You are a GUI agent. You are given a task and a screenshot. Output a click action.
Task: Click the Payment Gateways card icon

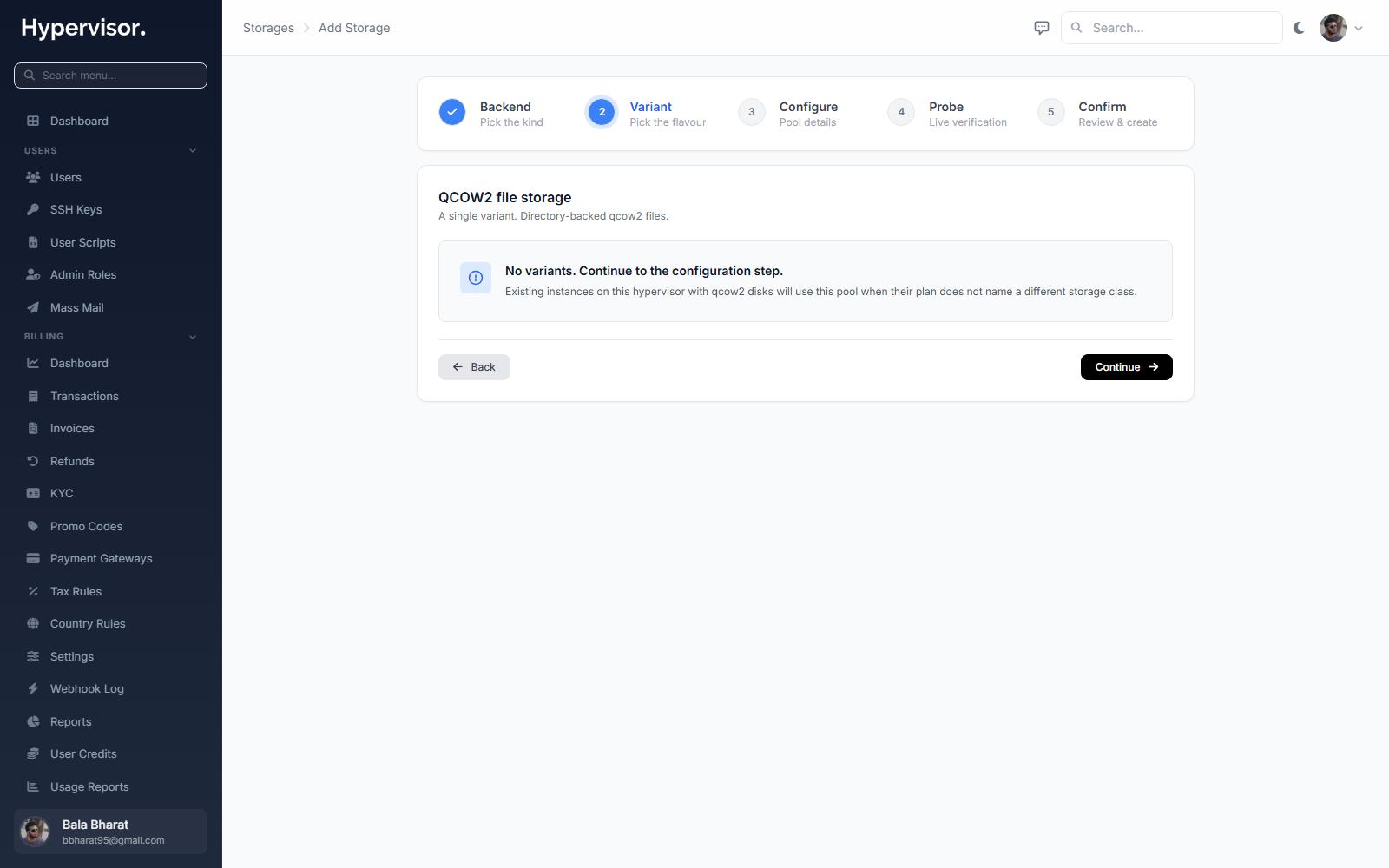(33, 558)
